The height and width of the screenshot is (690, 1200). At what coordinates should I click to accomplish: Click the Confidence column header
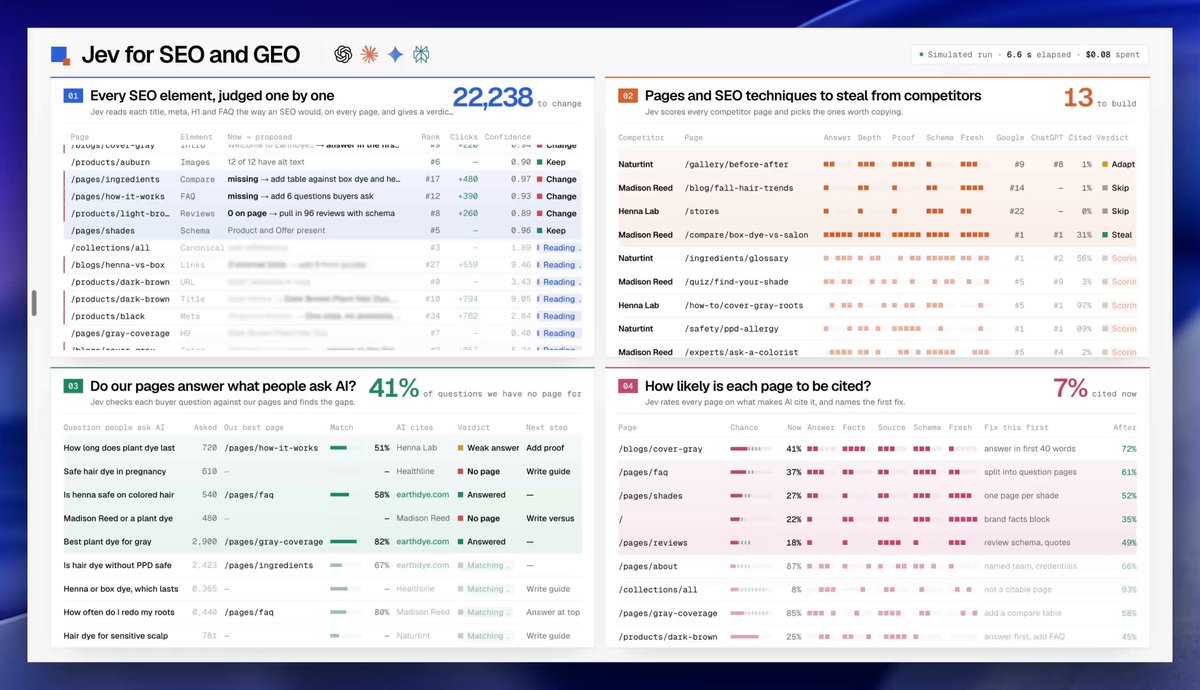[x=508, y=137]
